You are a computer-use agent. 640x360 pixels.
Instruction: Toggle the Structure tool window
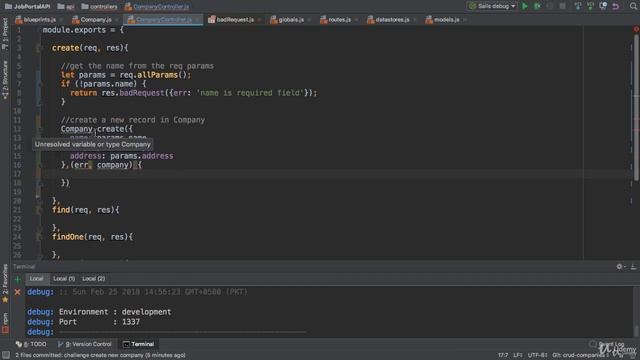point(5,80)
